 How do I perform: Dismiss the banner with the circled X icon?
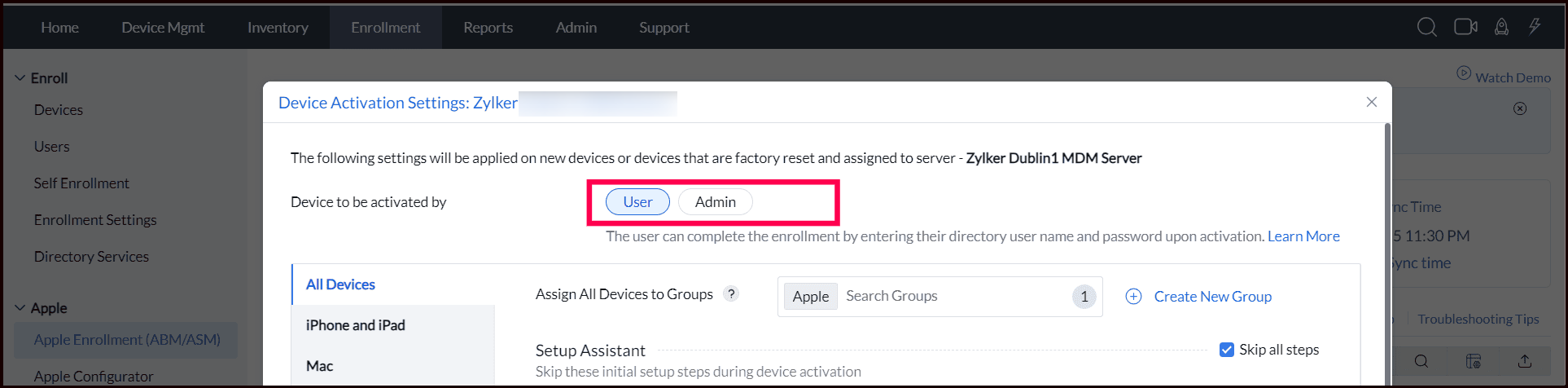click(1520, 108)
